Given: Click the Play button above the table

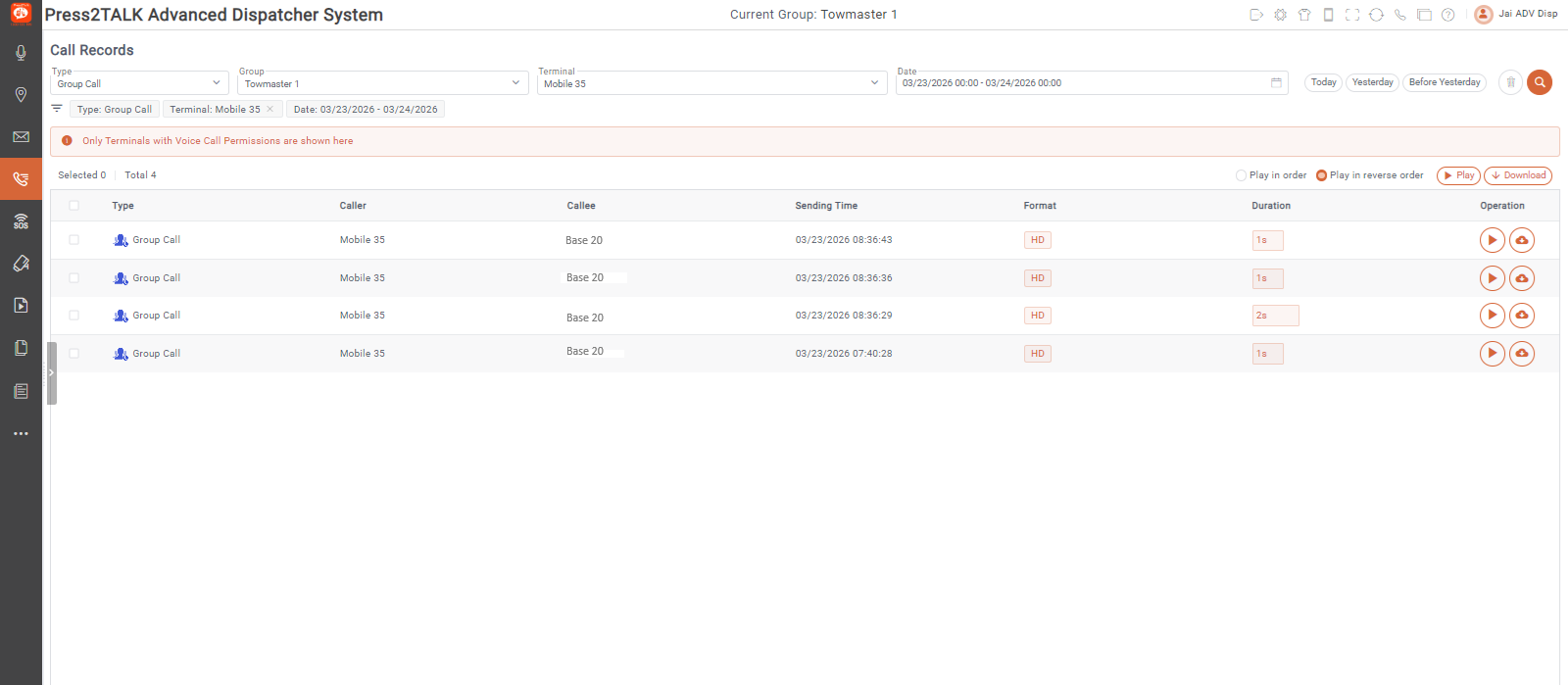Looking at the screenshot, I should click(x=1458, y=175).
